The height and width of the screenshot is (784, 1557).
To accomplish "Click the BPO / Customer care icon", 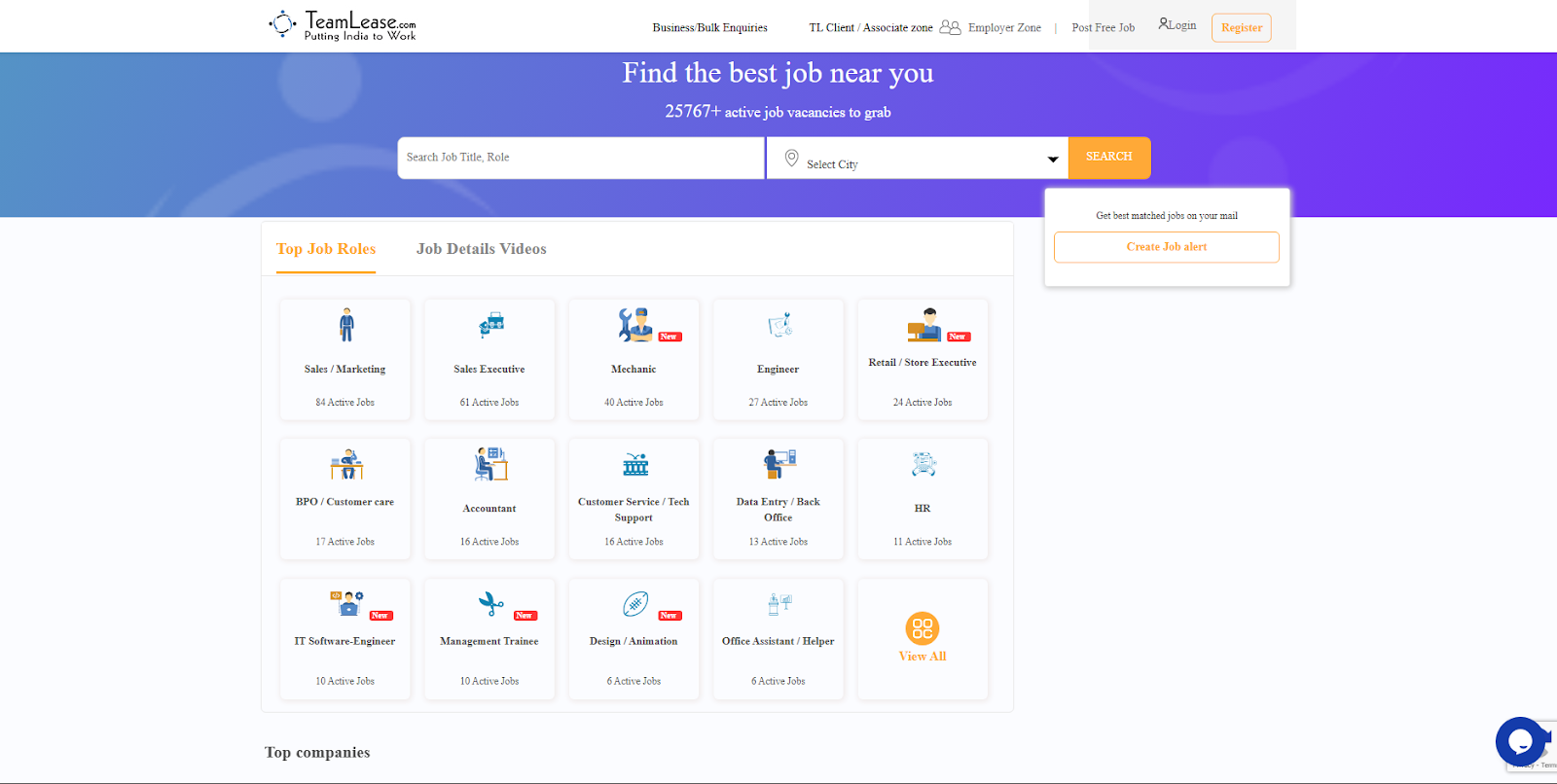I will (x=346, y=464).
